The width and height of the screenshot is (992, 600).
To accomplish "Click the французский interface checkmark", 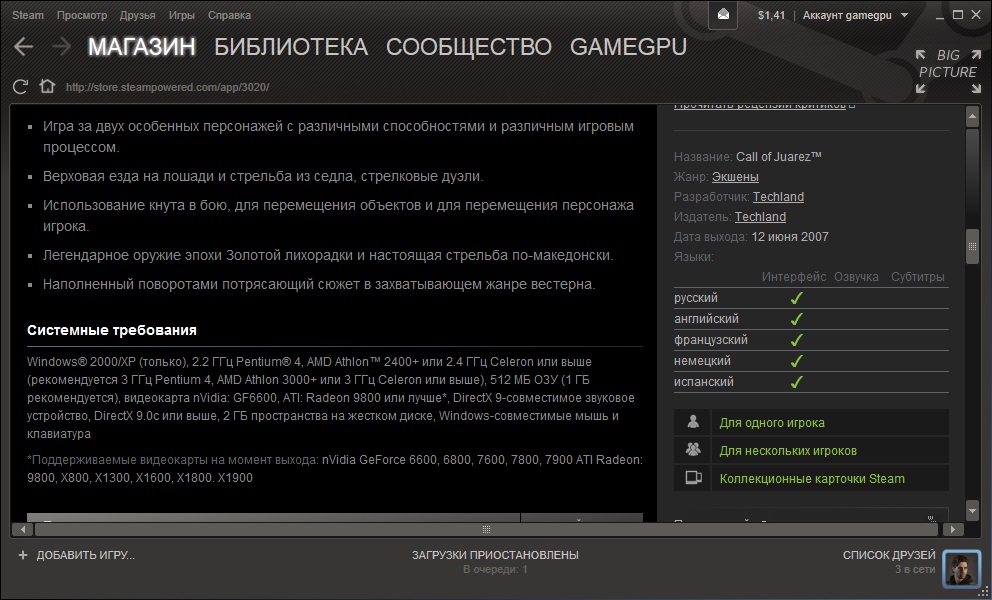I will click(x=797, y=340).
